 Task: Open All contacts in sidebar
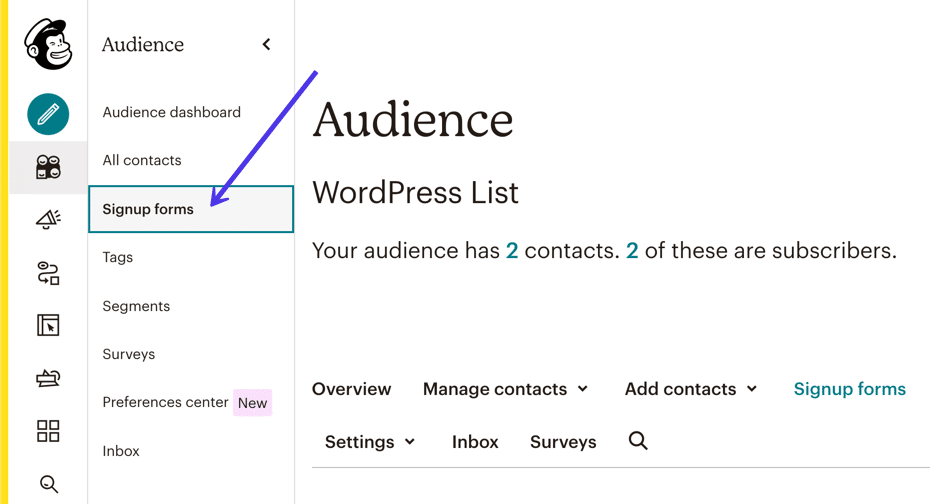pyautogui.click(x=142, y=160)
